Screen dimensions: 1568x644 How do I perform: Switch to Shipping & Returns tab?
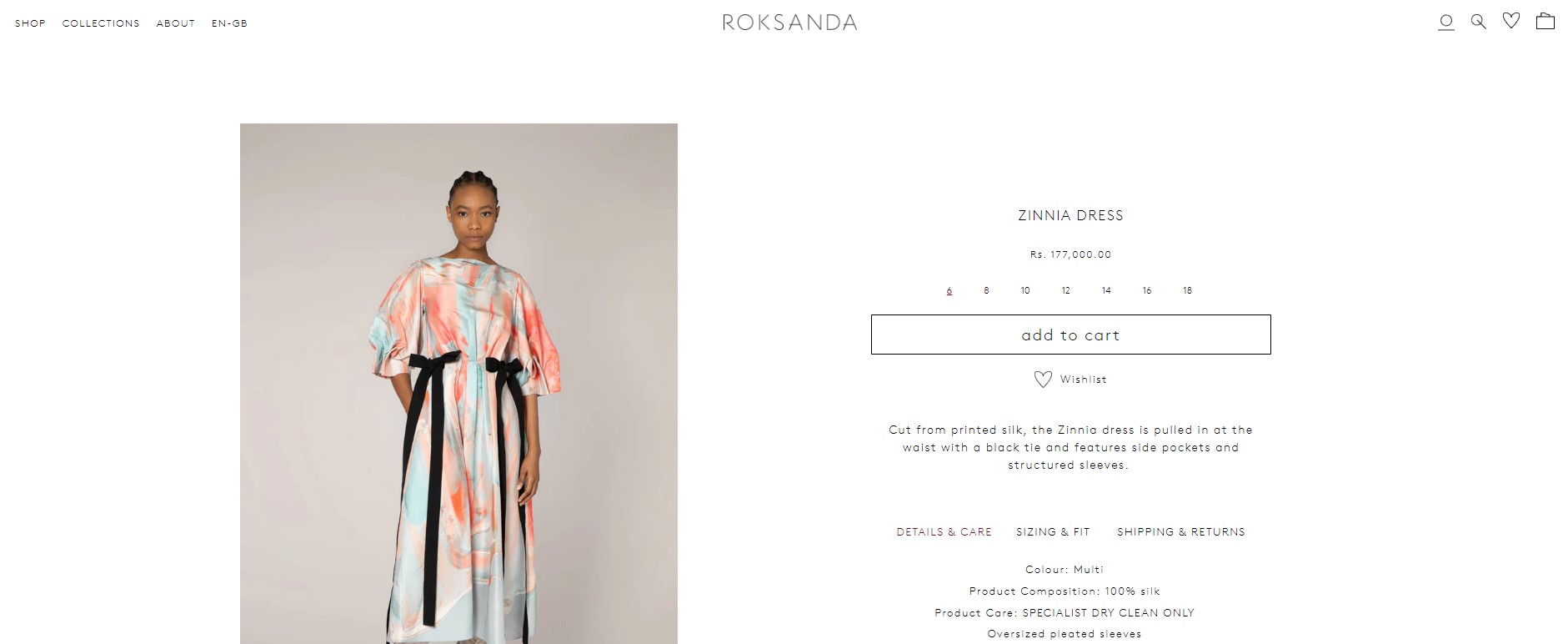click(x=1181, y=531)
